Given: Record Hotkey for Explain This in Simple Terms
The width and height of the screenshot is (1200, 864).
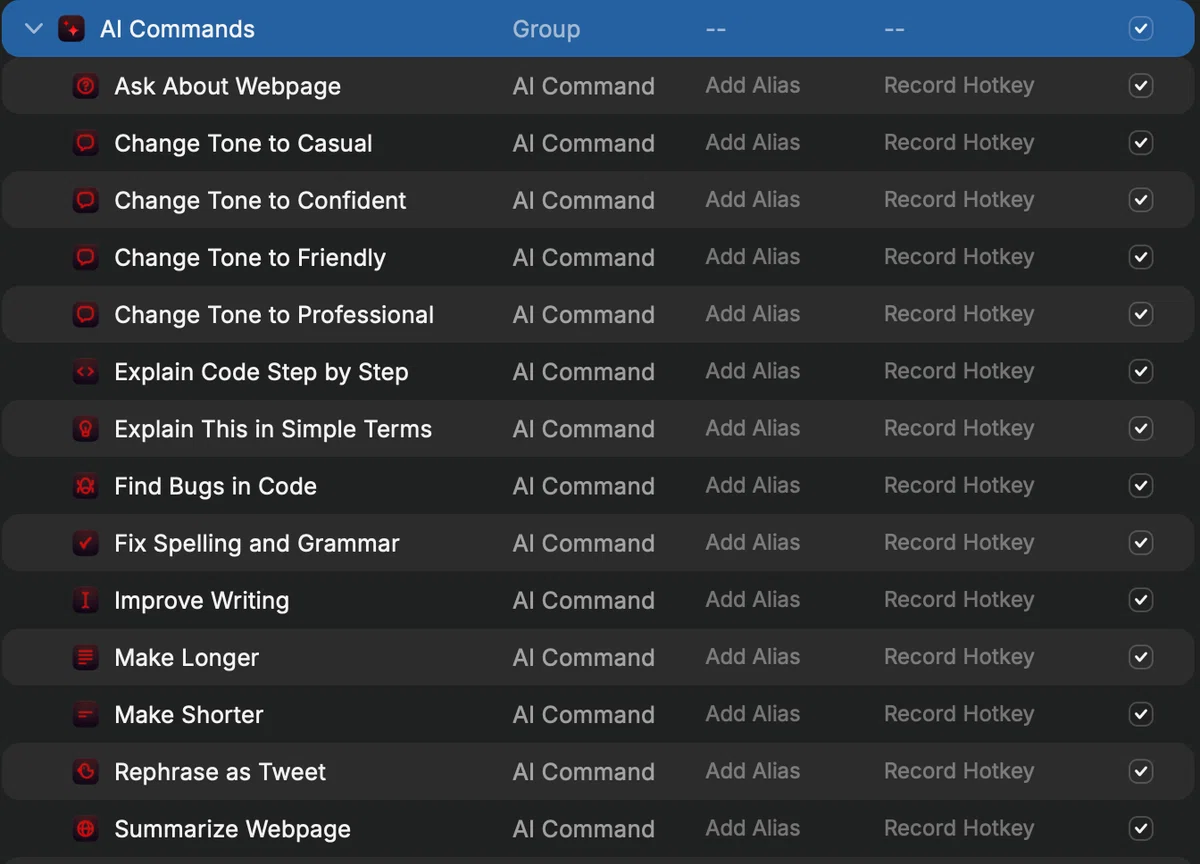Looking at the screenshot, I should tap(959, 428).
